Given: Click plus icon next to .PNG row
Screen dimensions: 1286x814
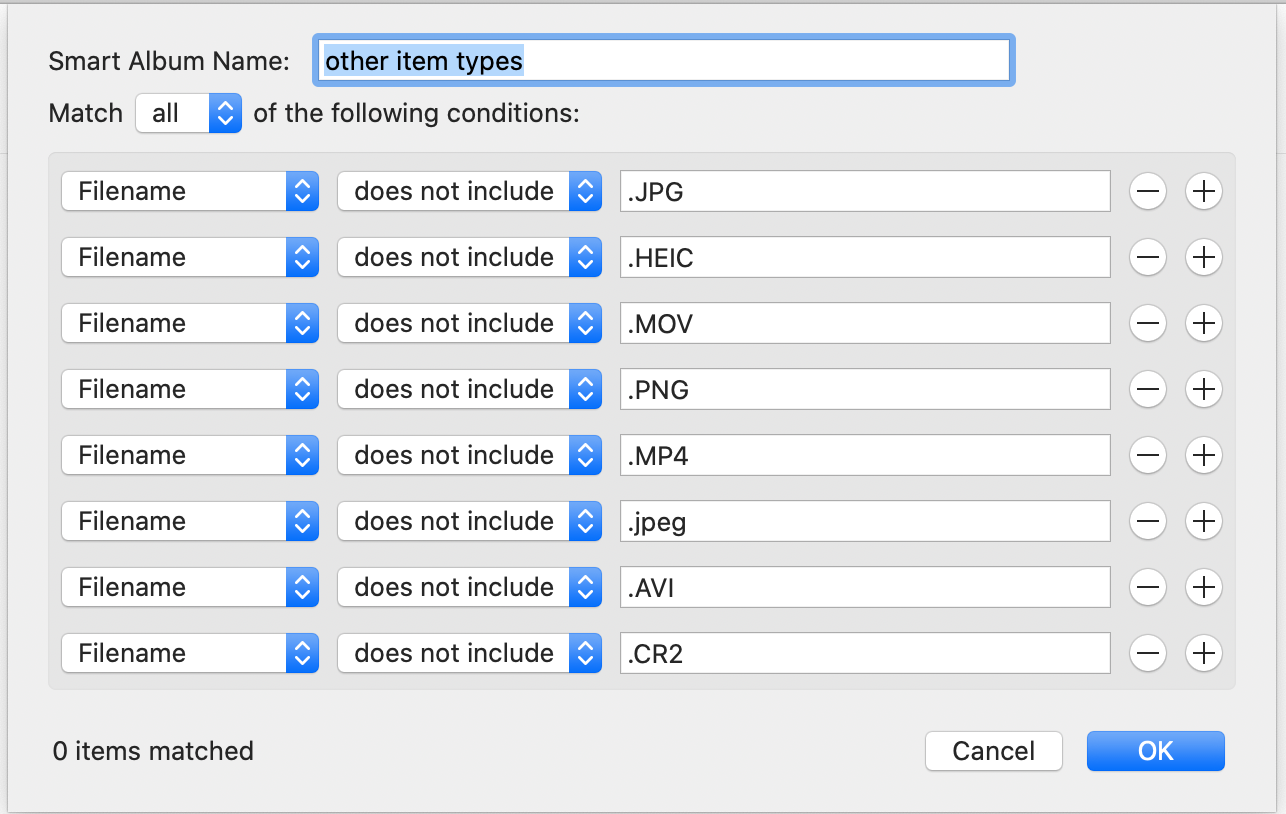Looking at the screenshot, I should click(1204, 389).
